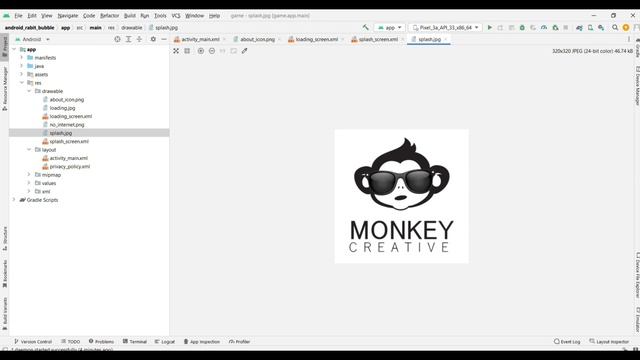Switch to the loading_screen.xml tab
The height and width of the screenshot is (360, 640).
click(316, 39)
